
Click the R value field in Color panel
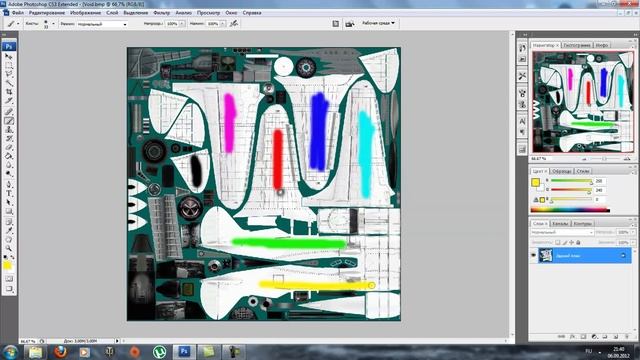600,181
